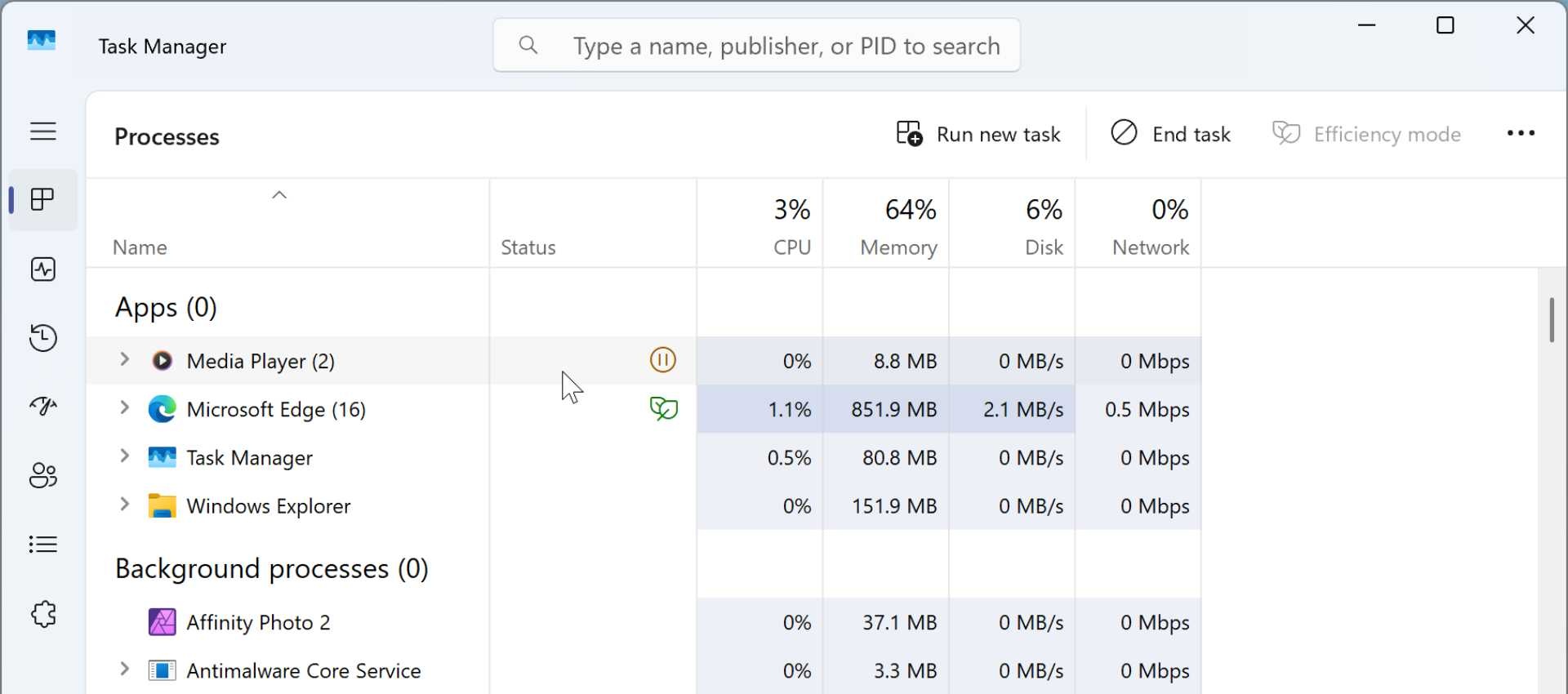Expand Antimalware Core Service entry
Viewport: 1568px width, 694px height.
click(x=125, y=670)
